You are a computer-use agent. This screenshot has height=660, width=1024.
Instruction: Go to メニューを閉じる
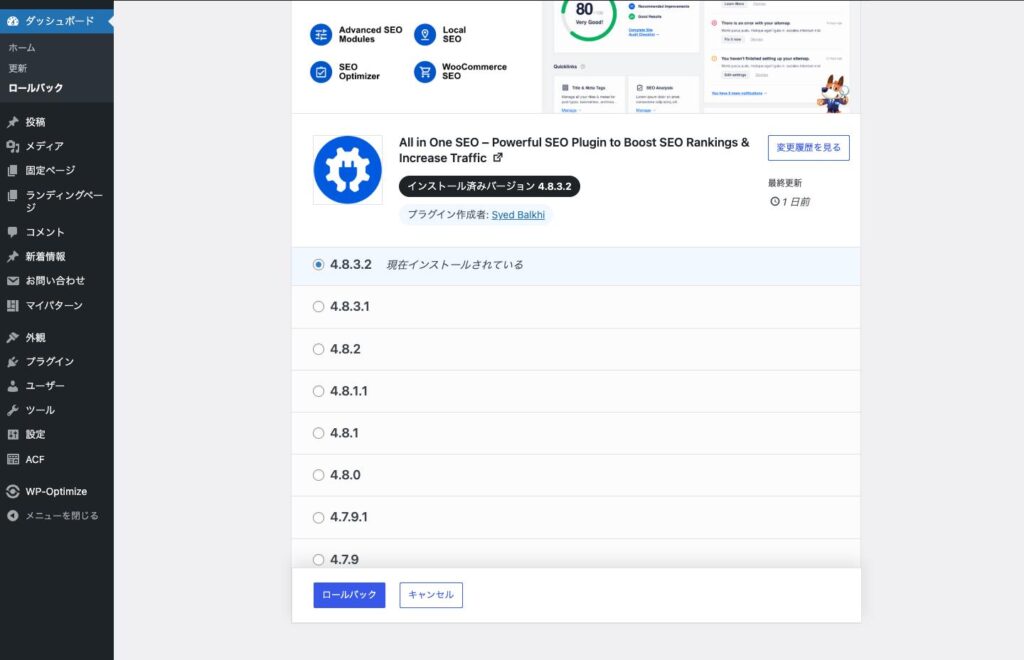pyautogui.click(x=62, y=516)
